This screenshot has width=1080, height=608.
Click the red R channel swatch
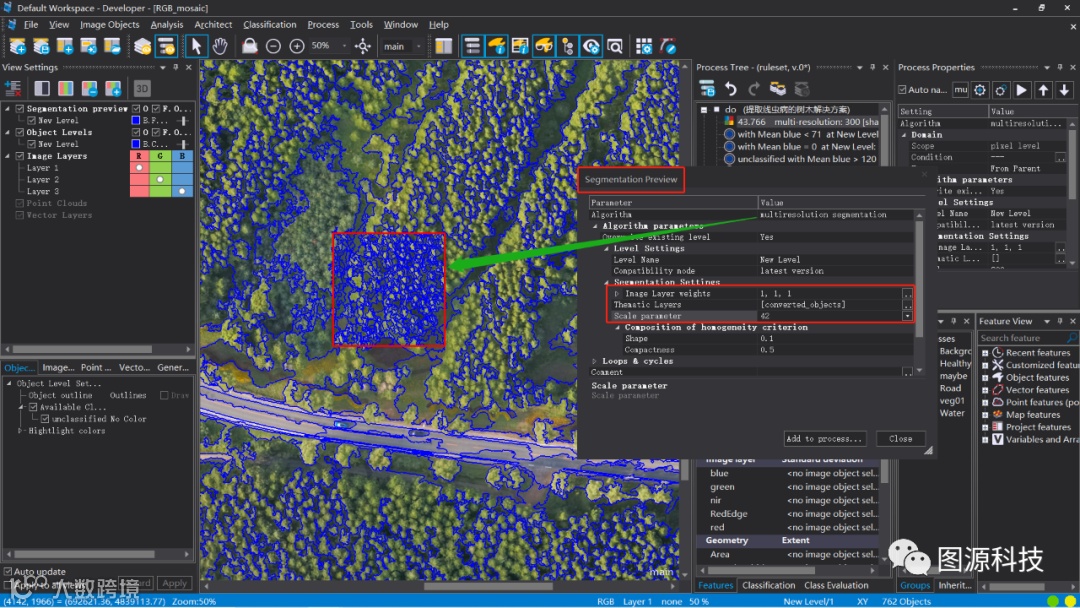point(138,156)
